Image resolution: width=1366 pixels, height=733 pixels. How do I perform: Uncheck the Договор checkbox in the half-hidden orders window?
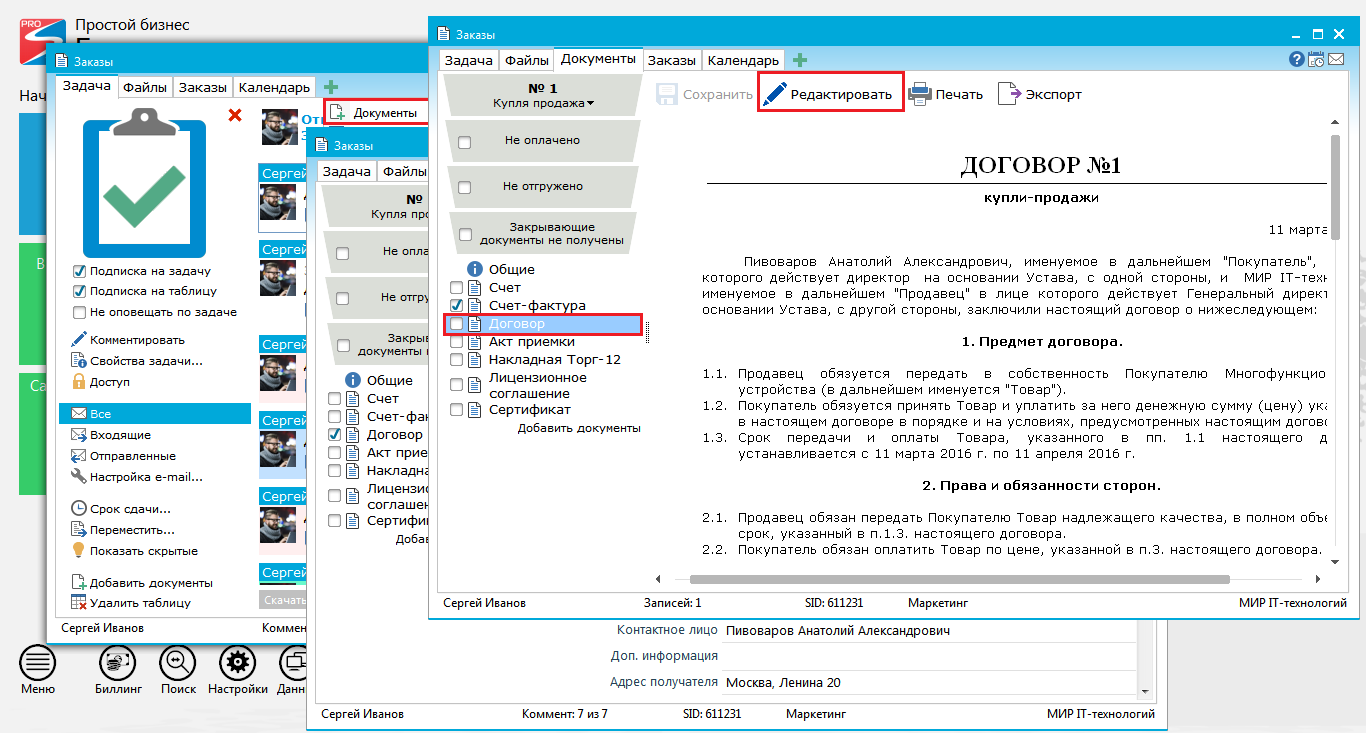point(334,435)
